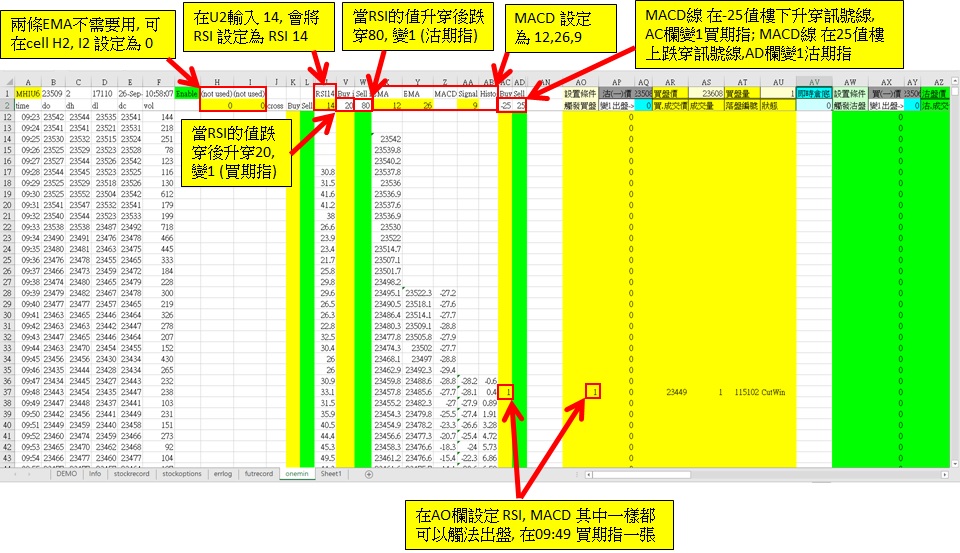Screen dimensions: 960x553
Task: Switch to the stockrecord sheet tab
Action: [x=131, y=474]
